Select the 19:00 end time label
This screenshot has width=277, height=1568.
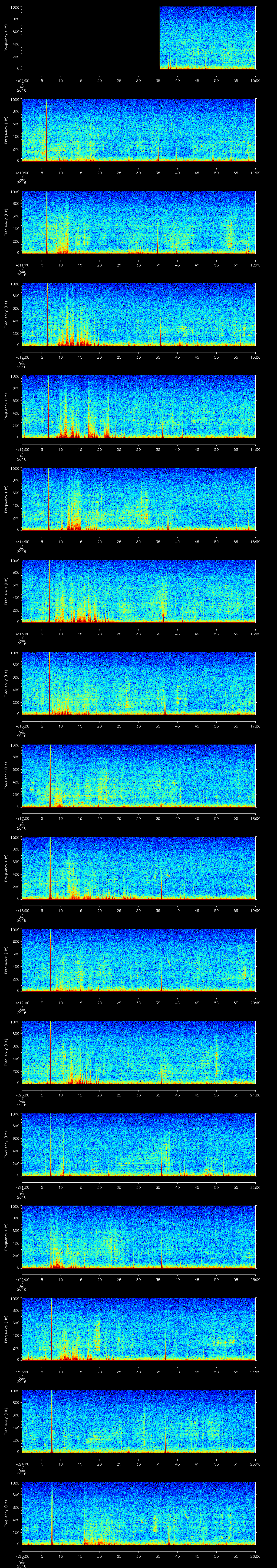[x=255, y=910]
